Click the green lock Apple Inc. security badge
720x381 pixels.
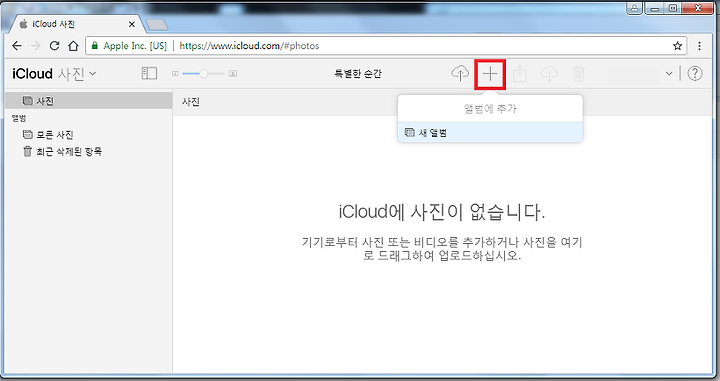tap(129, 45)
